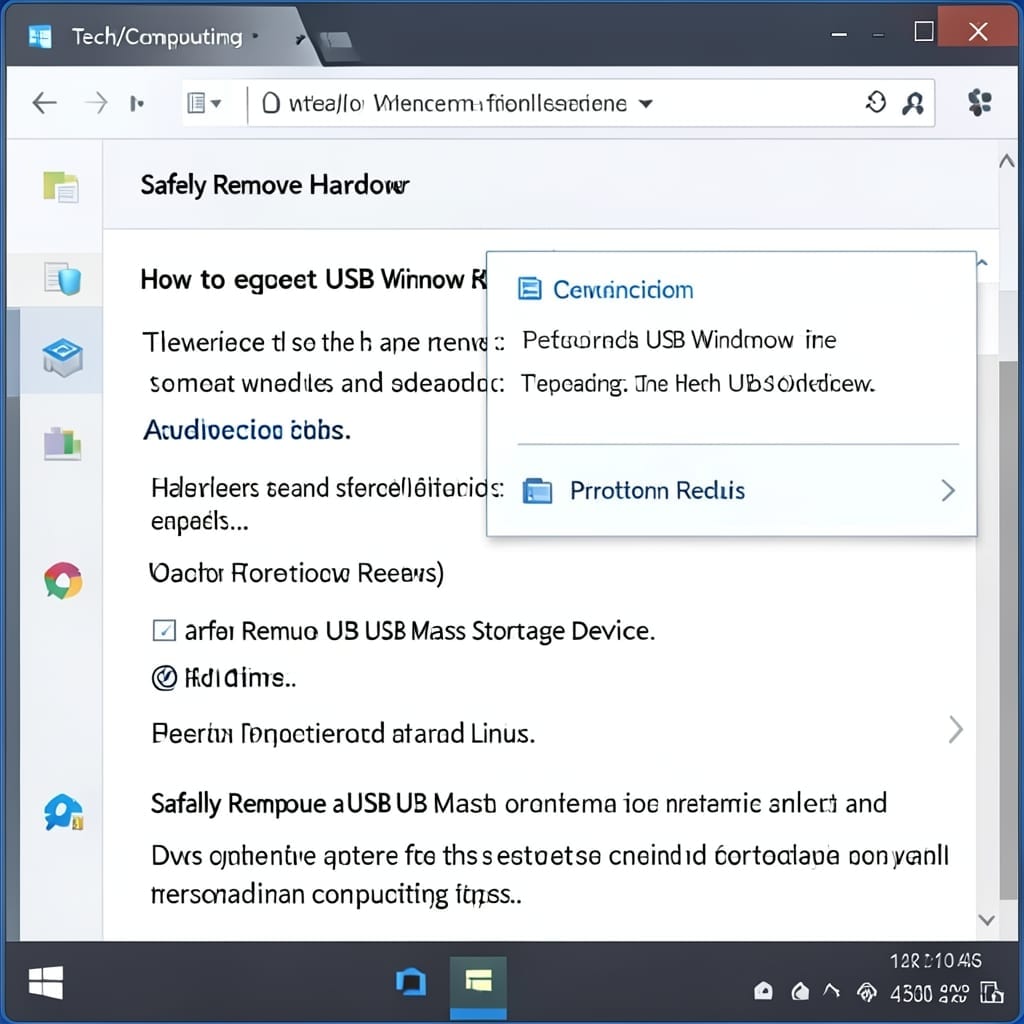1024x1024 pixels.
Task: Open the Windows Start button
Action: pyautogui.click(x=46, y=982)
